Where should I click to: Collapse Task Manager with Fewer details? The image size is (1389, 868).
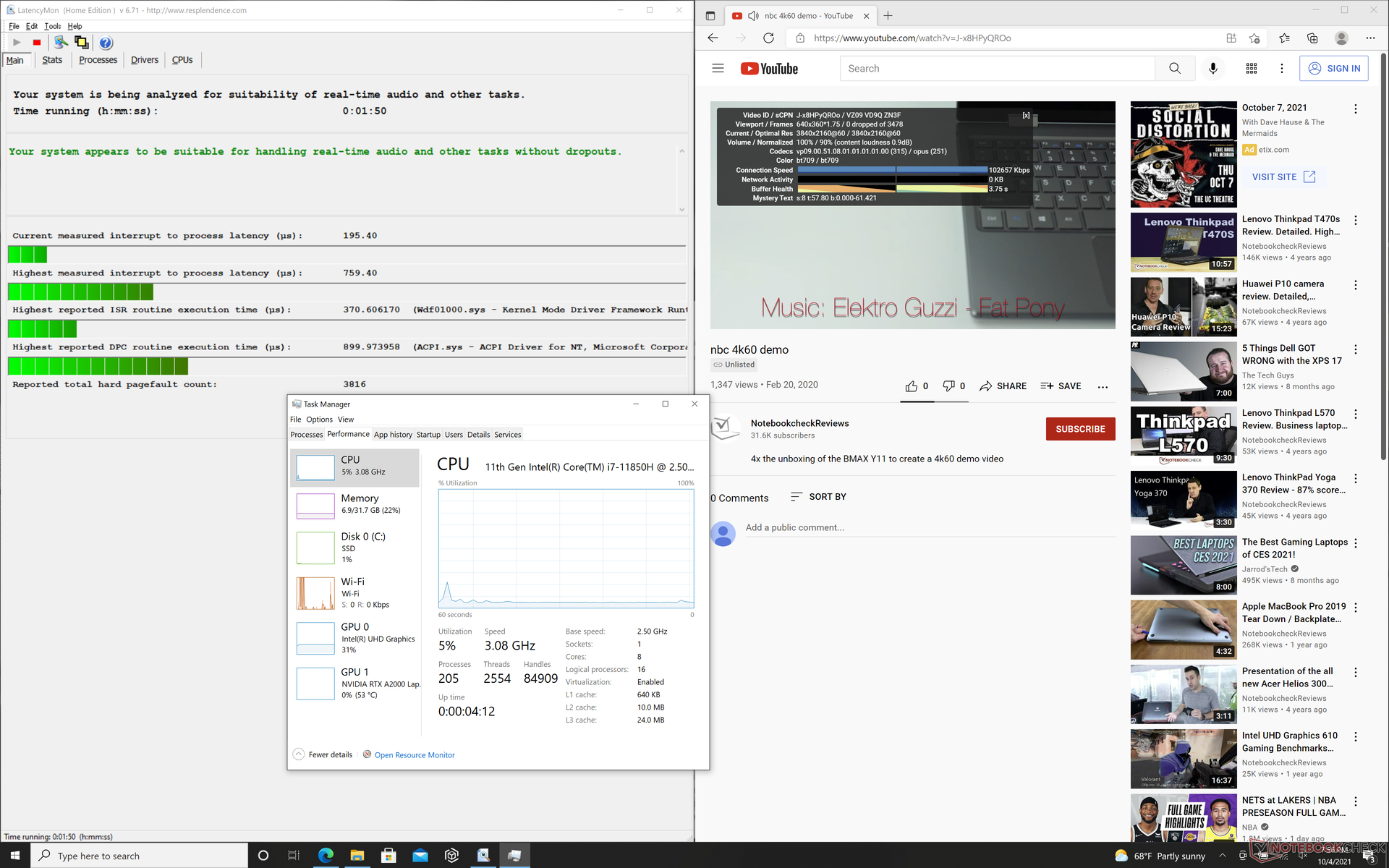click(323, 754)
